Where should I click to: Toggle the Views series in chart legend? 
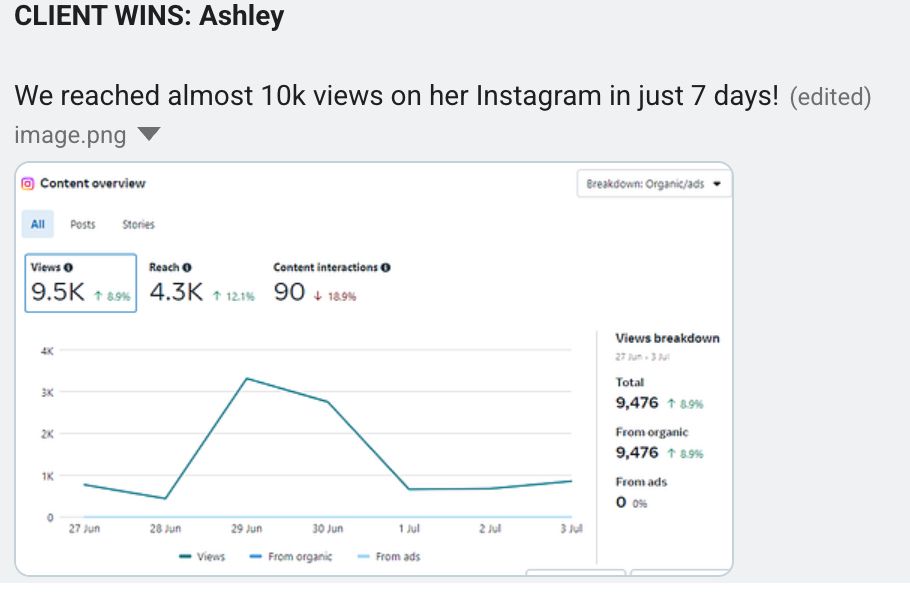click(202, 557)
